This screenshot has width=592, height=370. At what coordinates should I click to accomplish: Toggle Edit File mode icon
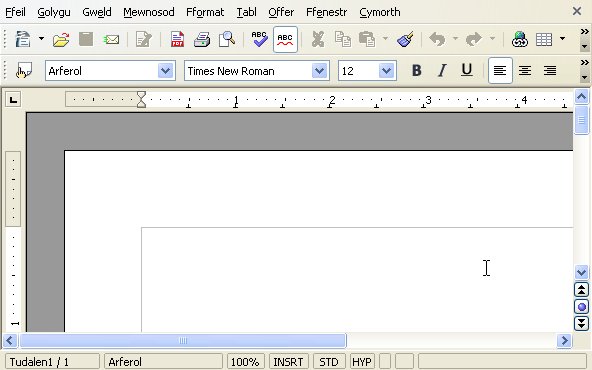click(x=143, y=39)
